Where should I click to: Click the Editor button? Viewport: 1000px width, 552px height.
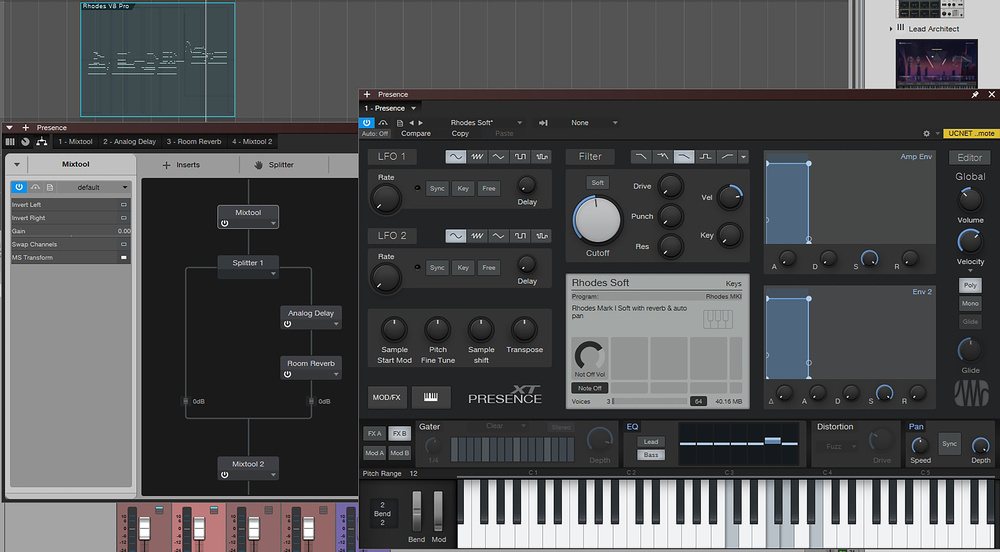coord(969,157)
